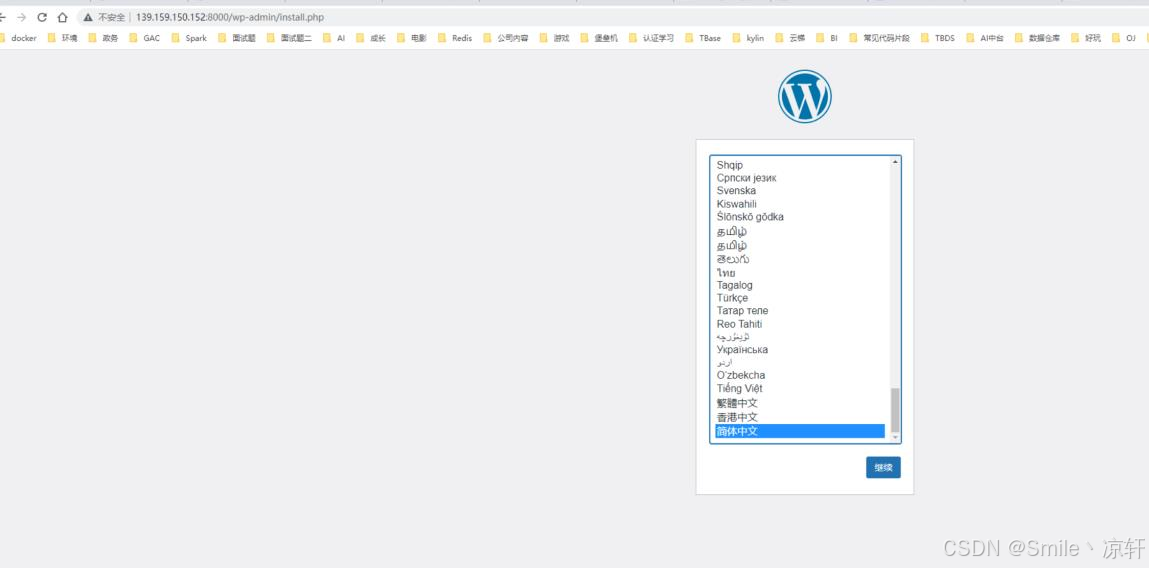Open the 堡垒机 bookmark folder
Screen dimensions: 1149x568
(599, 38)
